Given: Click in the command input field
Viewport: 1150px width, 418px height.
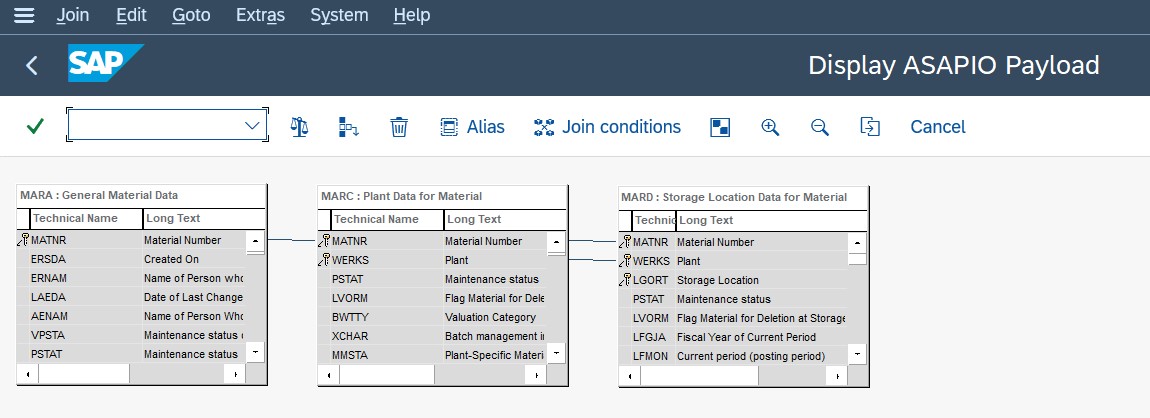Looking at the screenshot, I should (x=155, y=125).
